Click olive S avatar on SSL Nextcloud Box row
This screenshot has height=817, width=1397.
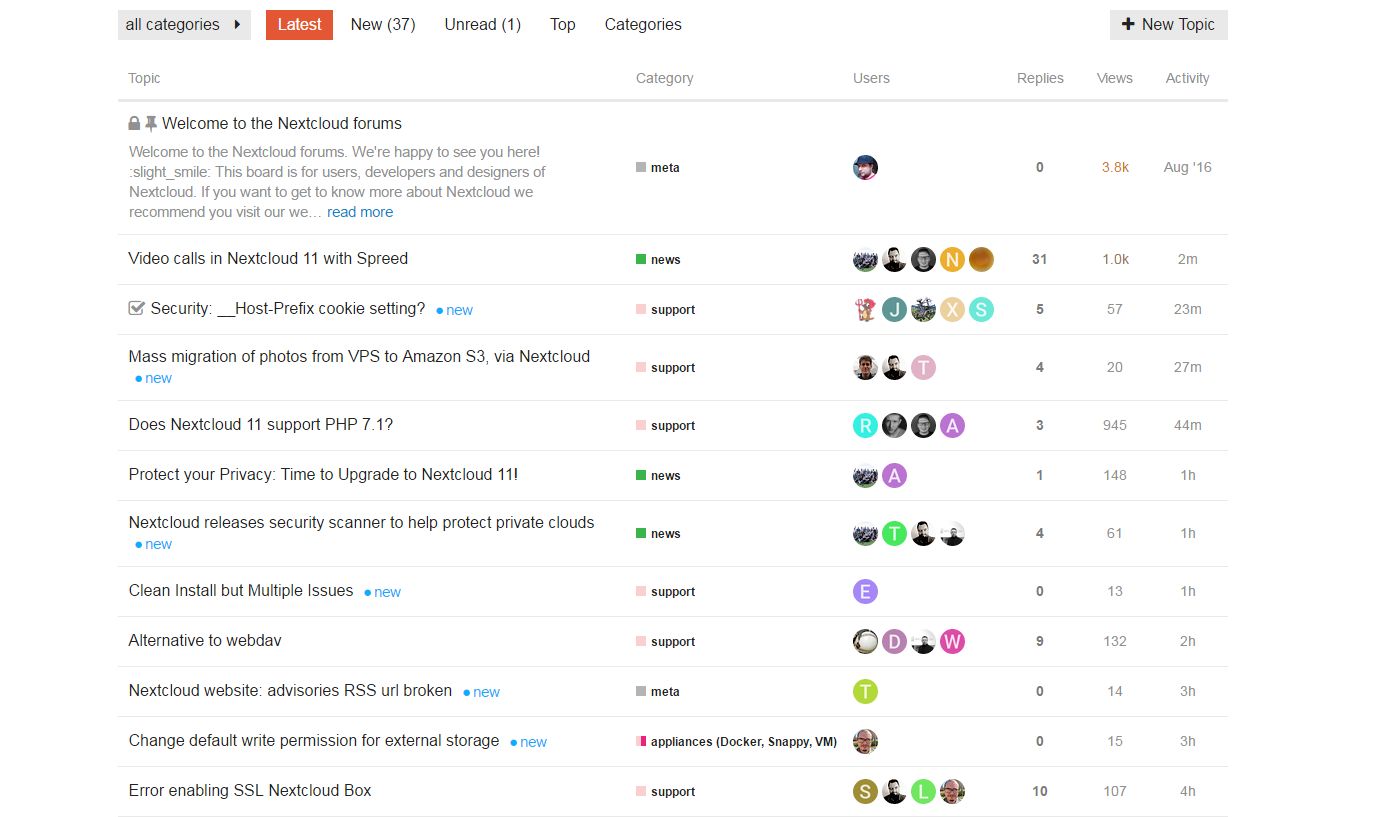[x=866, y=792]
